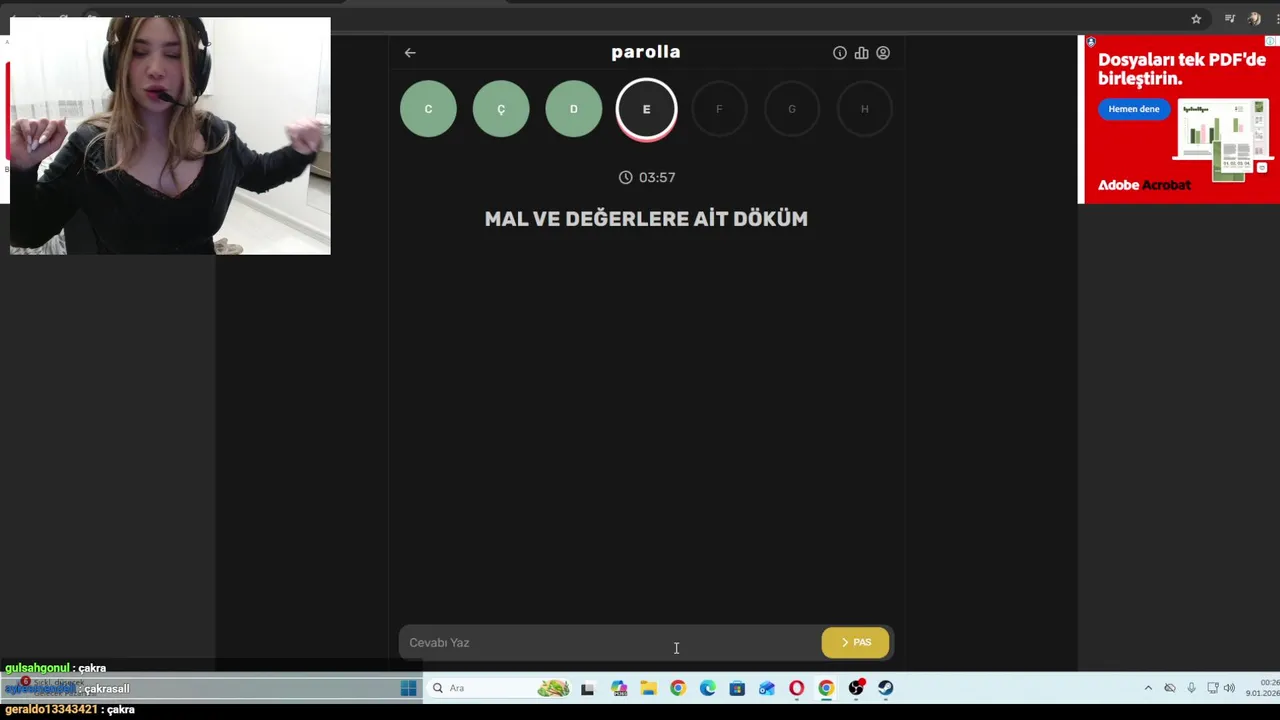Open the parolla statistics chart icon
The image size is (1280, 720).
[x=861, y=53]
